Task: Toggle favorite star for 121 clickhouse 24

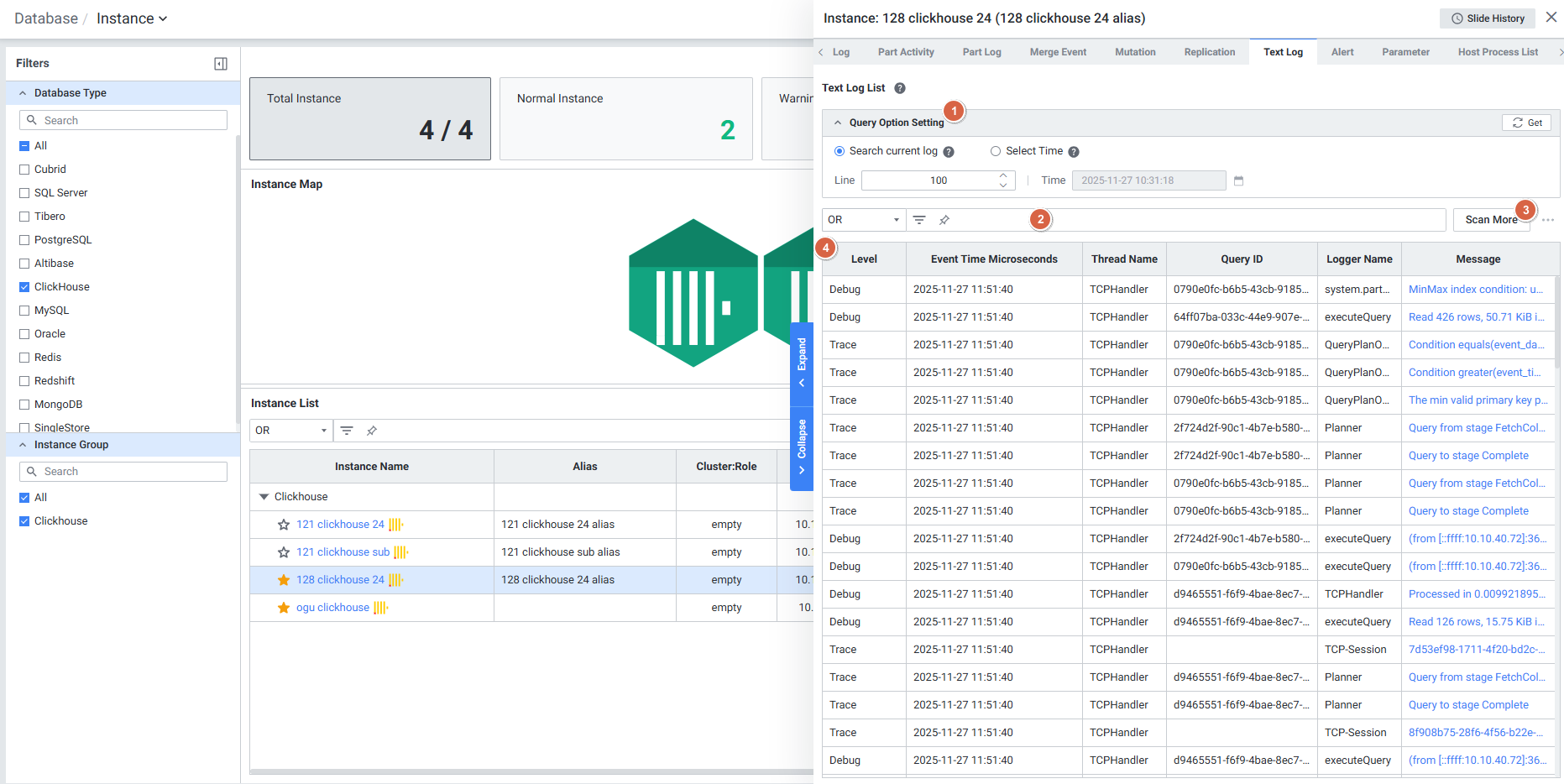Action: (284, 525)
